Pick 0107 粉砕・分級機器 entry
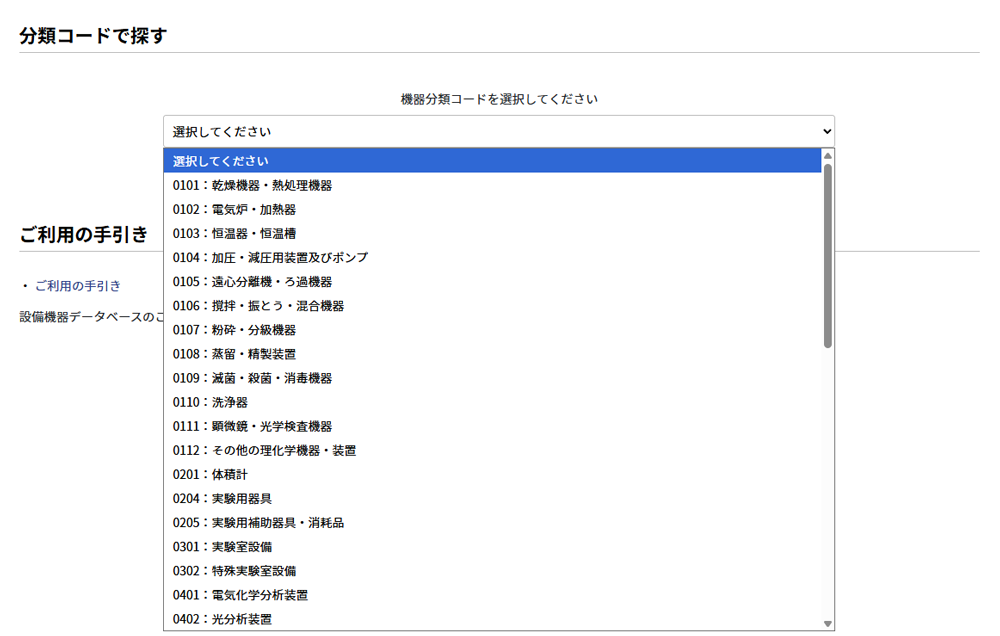Image resolution: width=1000 pixels, height=636 pixels. click(x=492, y=330)
